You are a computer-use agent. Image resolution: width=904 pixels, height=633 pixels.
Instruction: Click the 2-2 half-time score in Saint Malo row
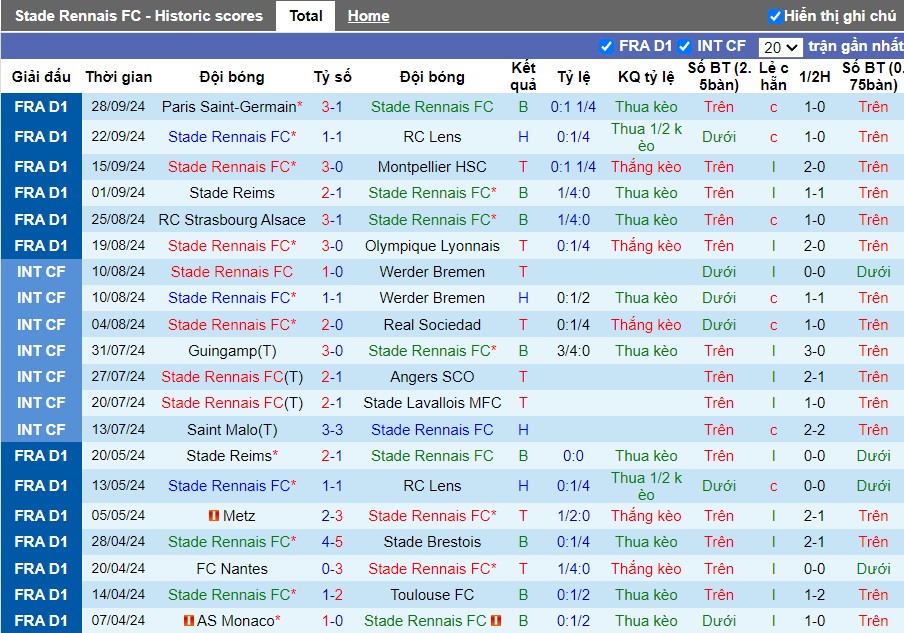815,429
